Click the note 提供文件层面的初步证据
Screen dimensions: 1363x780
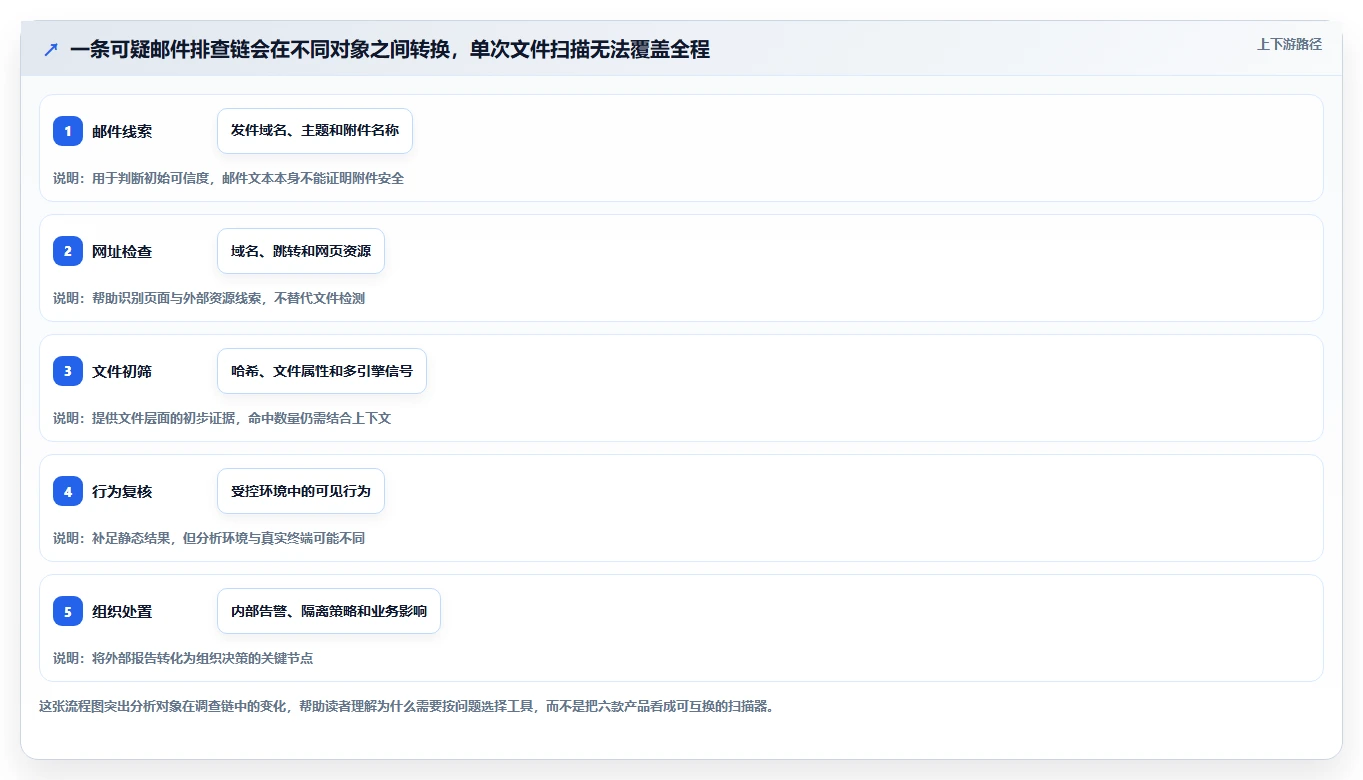click(x=222, y=418)
